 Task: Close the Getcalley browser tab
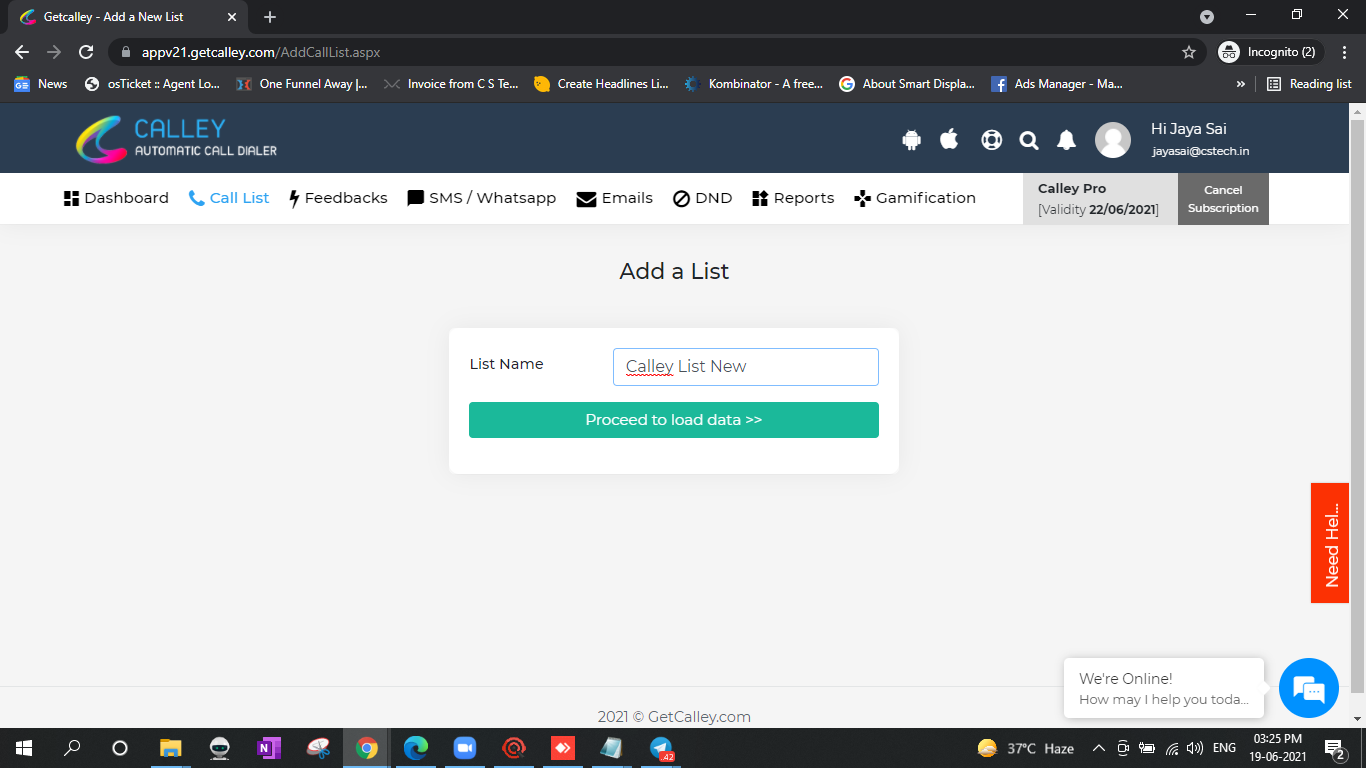pos(232,17)
